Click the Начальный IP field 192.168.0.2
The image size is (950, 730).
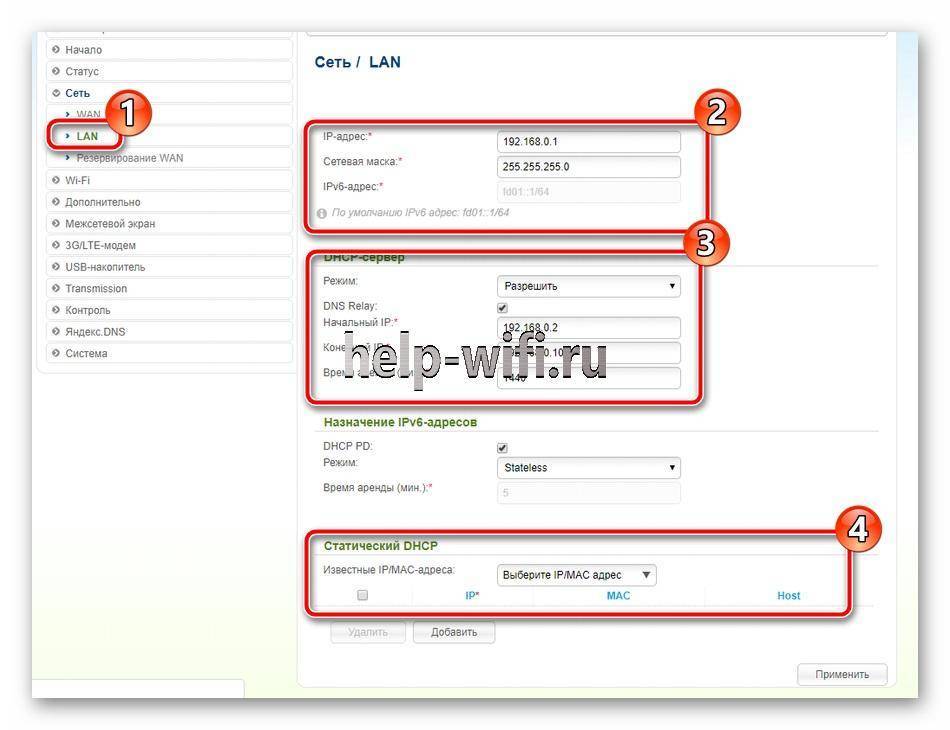[588, 328]
